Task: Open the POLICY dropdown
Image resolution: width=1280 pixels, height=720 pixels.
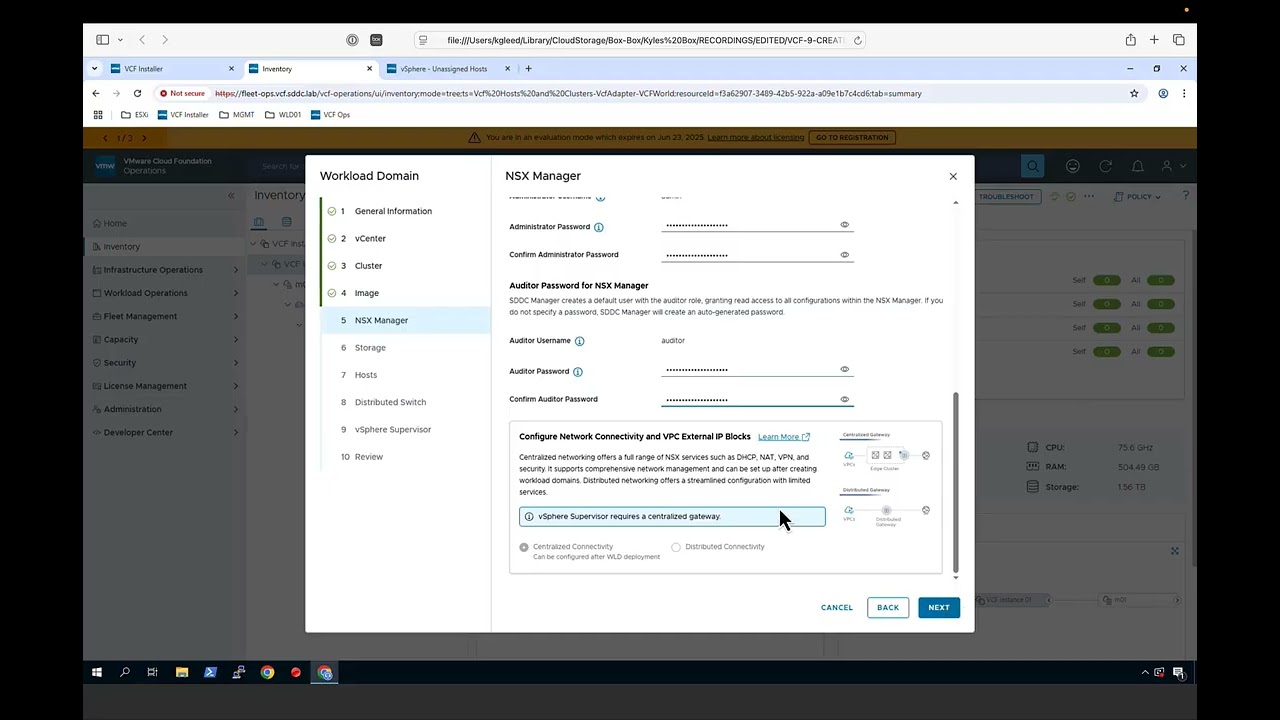Action: pos(1137,197)
